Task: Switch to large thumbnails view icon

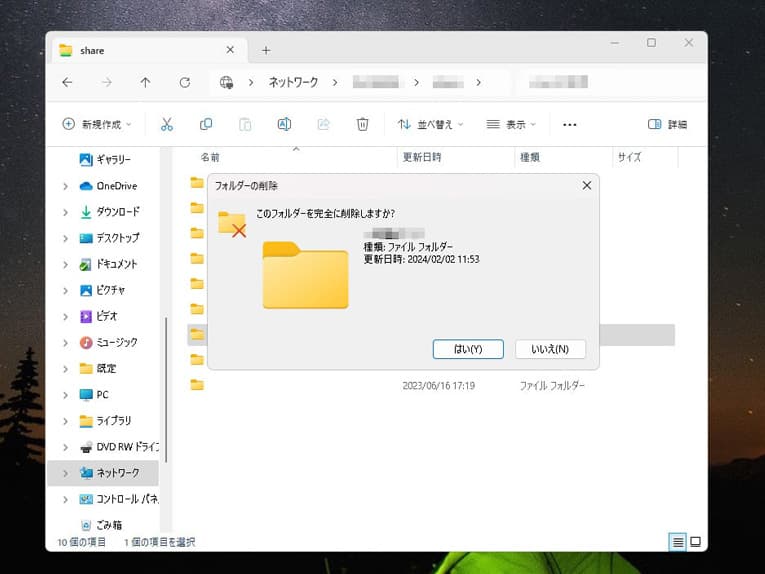Action: click(695, 542)
